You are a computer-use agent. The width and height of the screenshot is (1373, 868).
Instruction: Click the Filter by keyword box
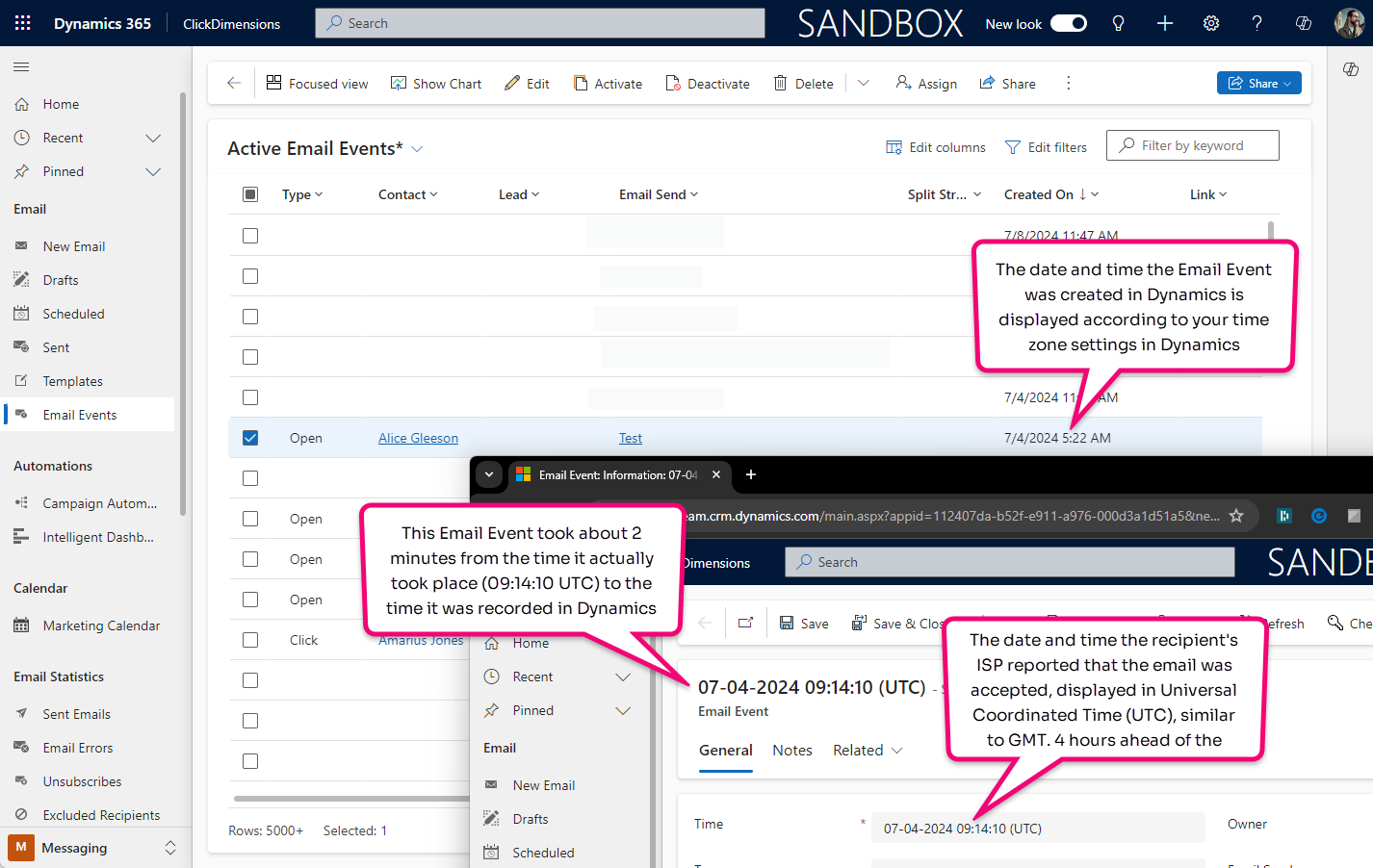[1192, 145]
